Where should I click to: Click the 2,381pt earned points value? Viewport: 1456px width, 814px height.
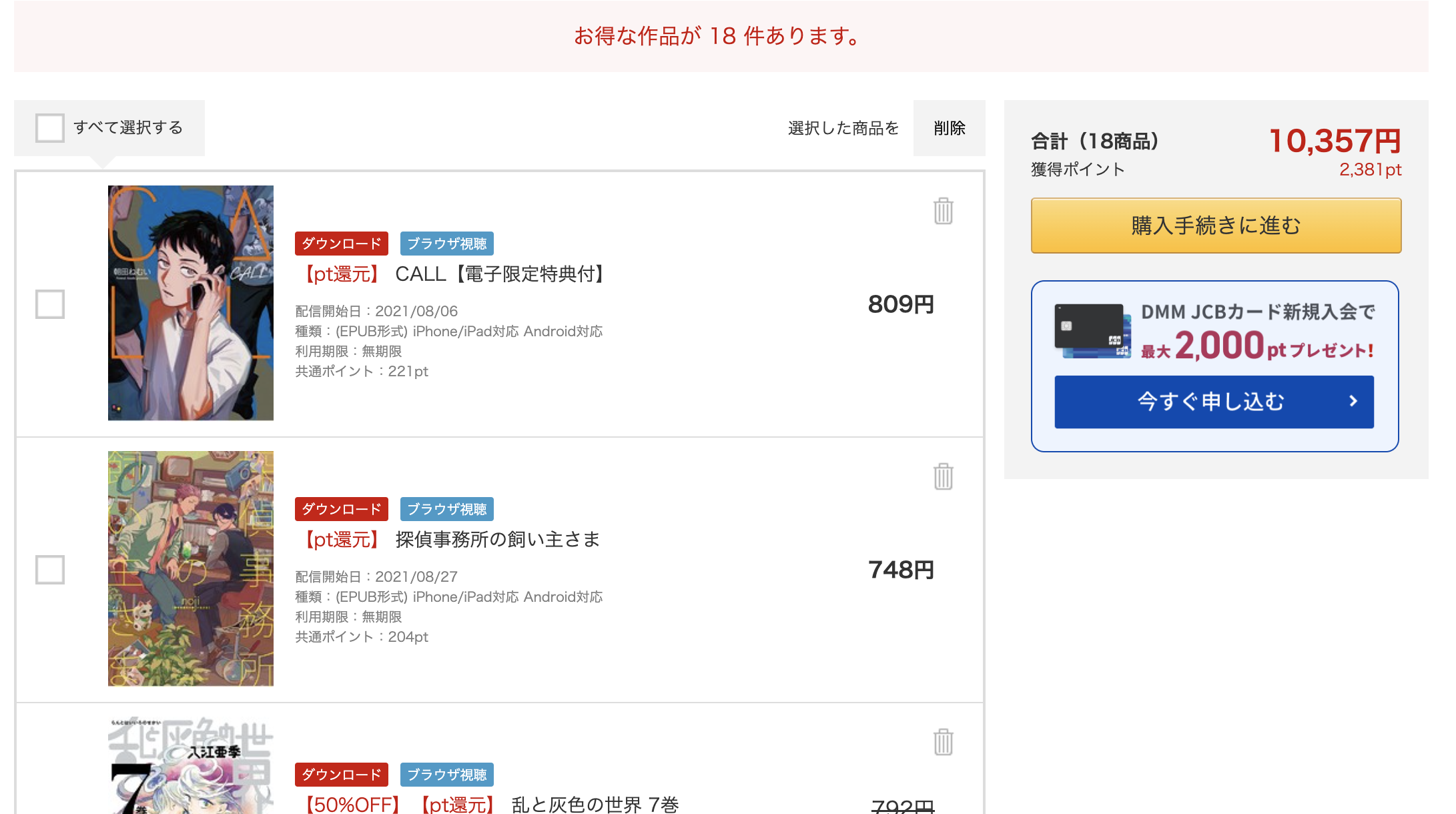1370,169
